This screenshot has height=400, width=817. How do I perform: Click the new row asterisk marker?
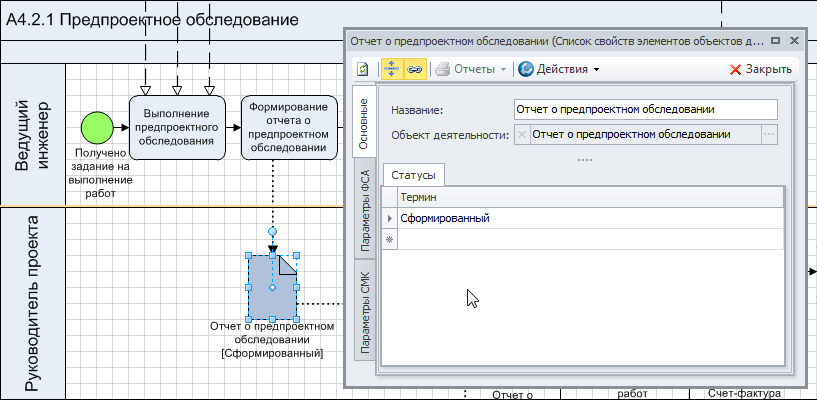[390, 240]
